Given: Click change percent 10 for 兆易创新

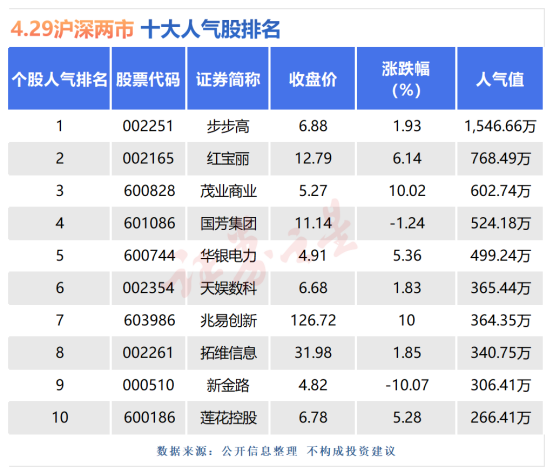Looking at the screenshot, I should pos(407,321).
